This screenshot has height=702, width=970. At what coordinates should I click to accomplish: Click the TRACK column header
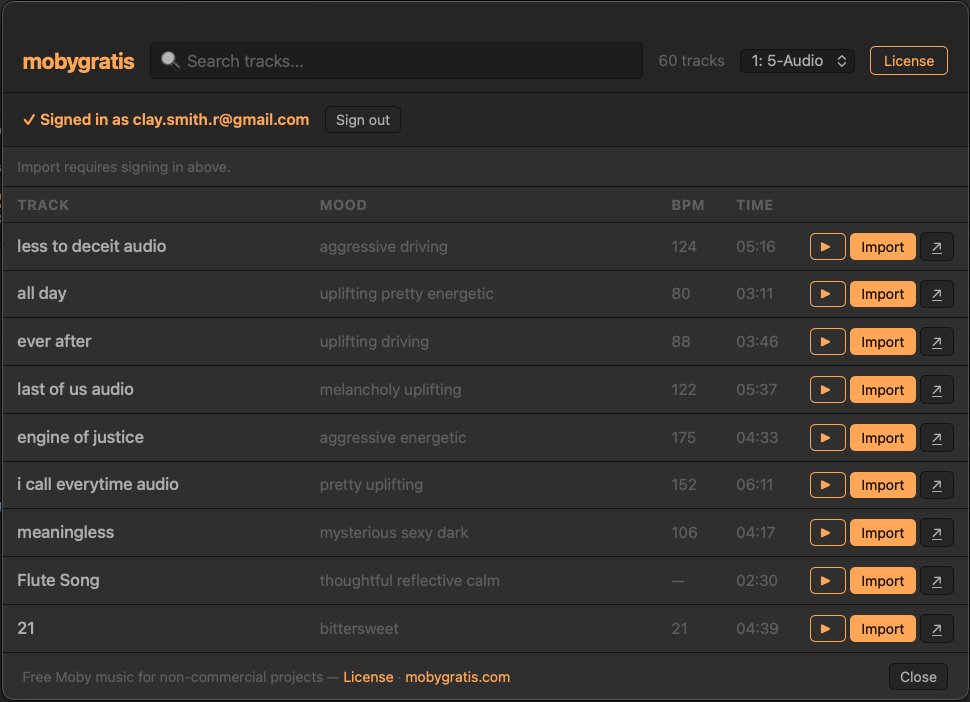[x=43, y=205]
